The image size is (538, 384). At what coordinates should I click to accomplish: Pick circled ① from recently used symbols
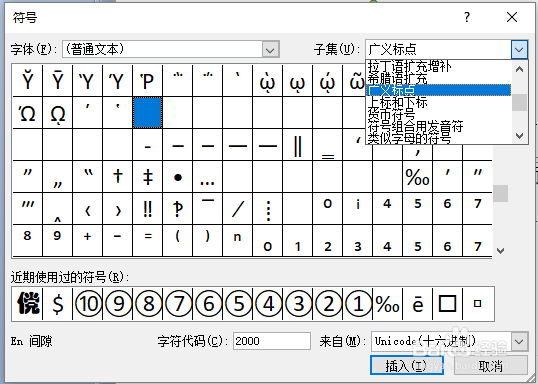(x=358, y=304)
